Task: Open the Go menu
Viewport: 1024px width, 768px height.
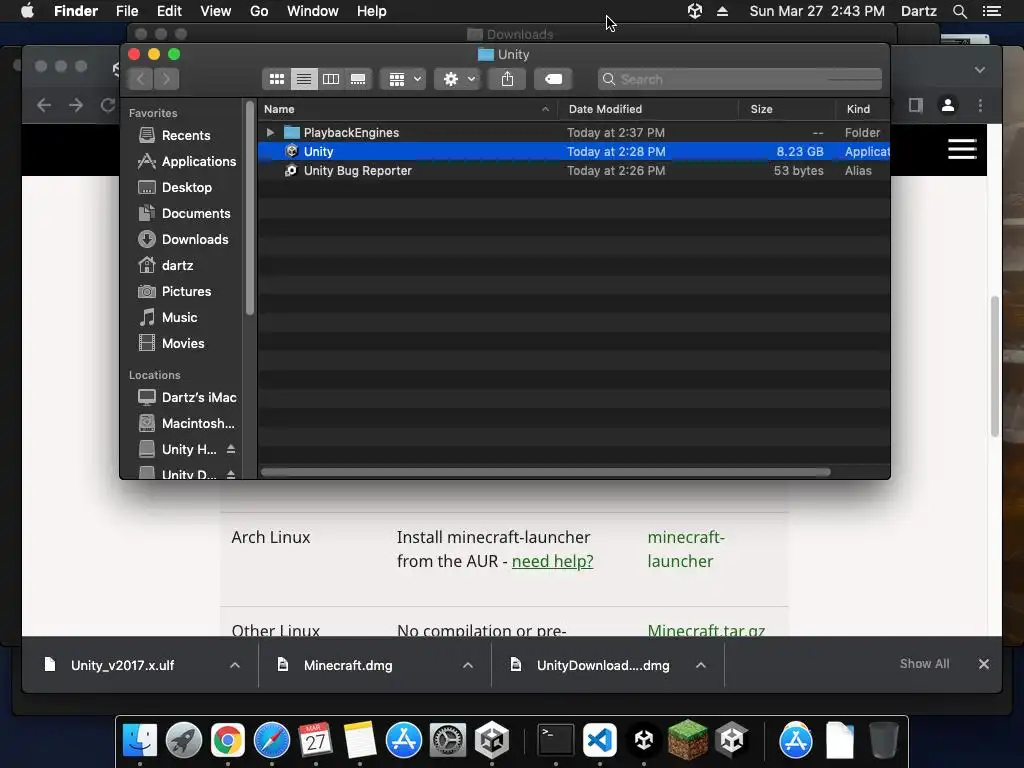Action: (259, 11)
